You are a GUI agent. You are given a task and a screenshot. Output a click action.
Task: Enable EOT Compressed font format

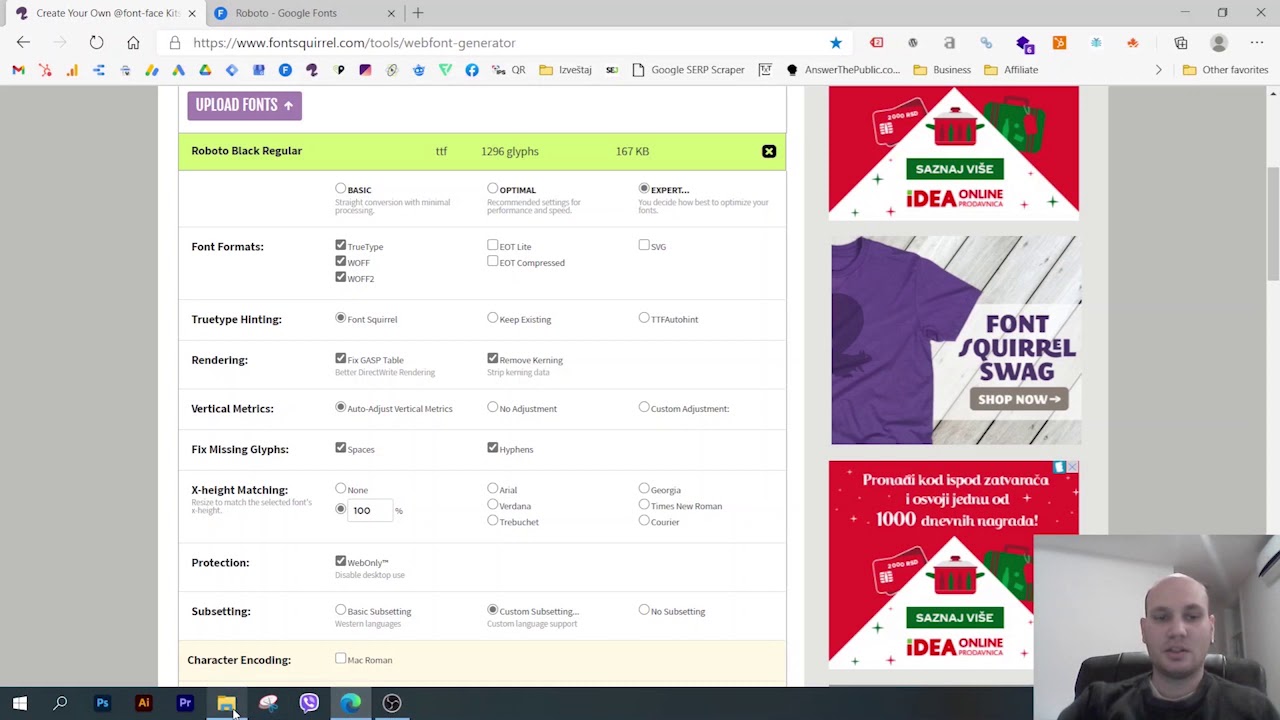coord(492,261)
